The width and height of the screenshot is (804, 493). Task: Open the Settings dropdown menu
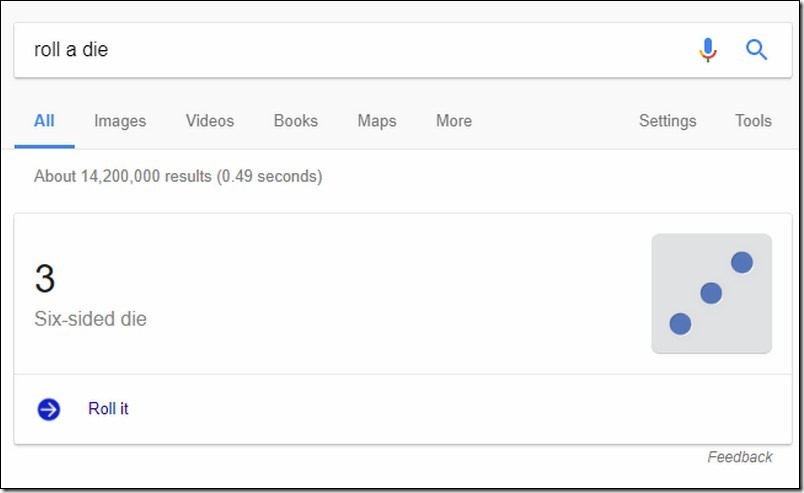click(668, 121)
